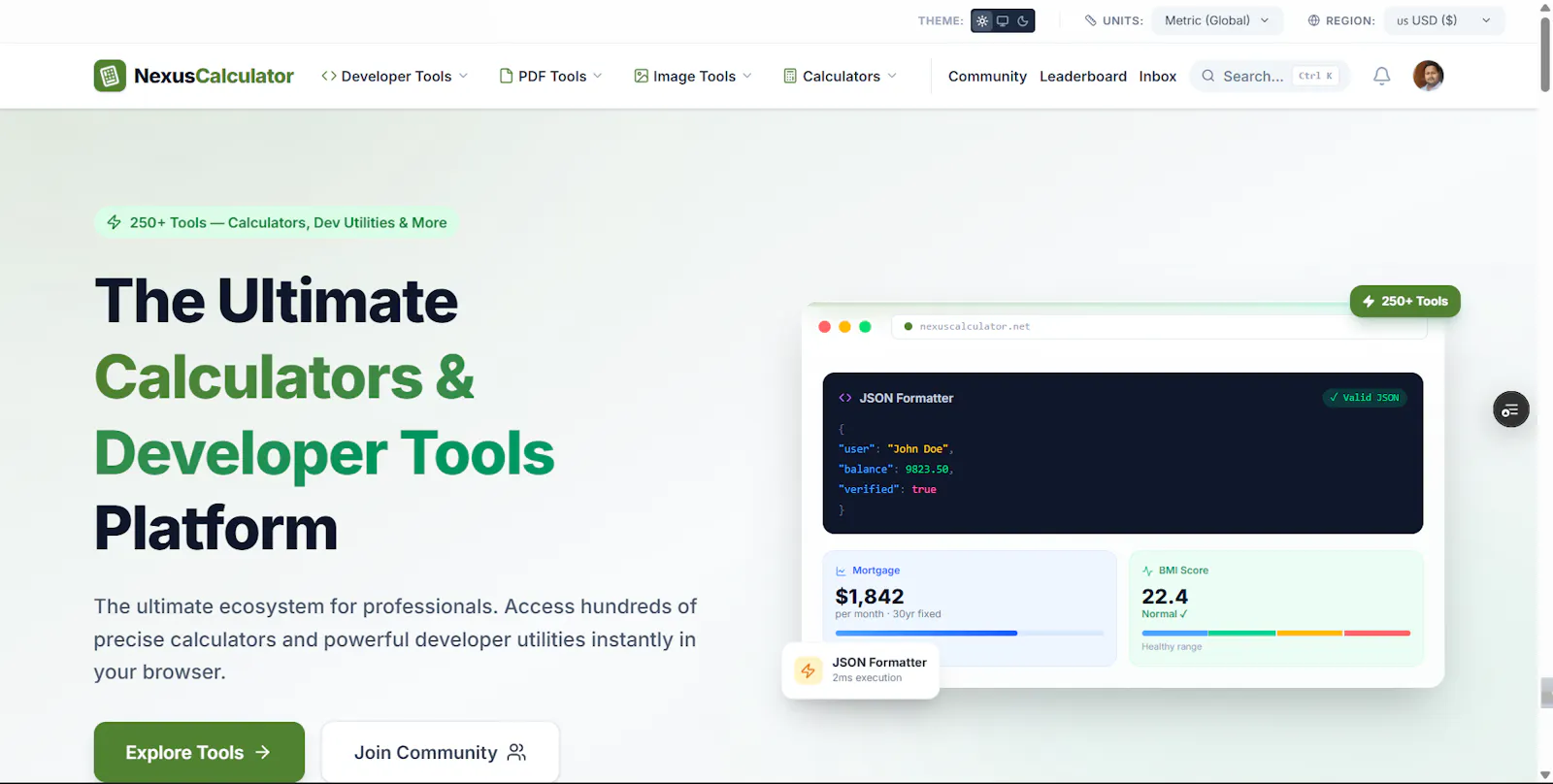Screen dimensions: 1553x784
Task: Click the JSON Formatter code brackets icon
Action: (845, 398)
